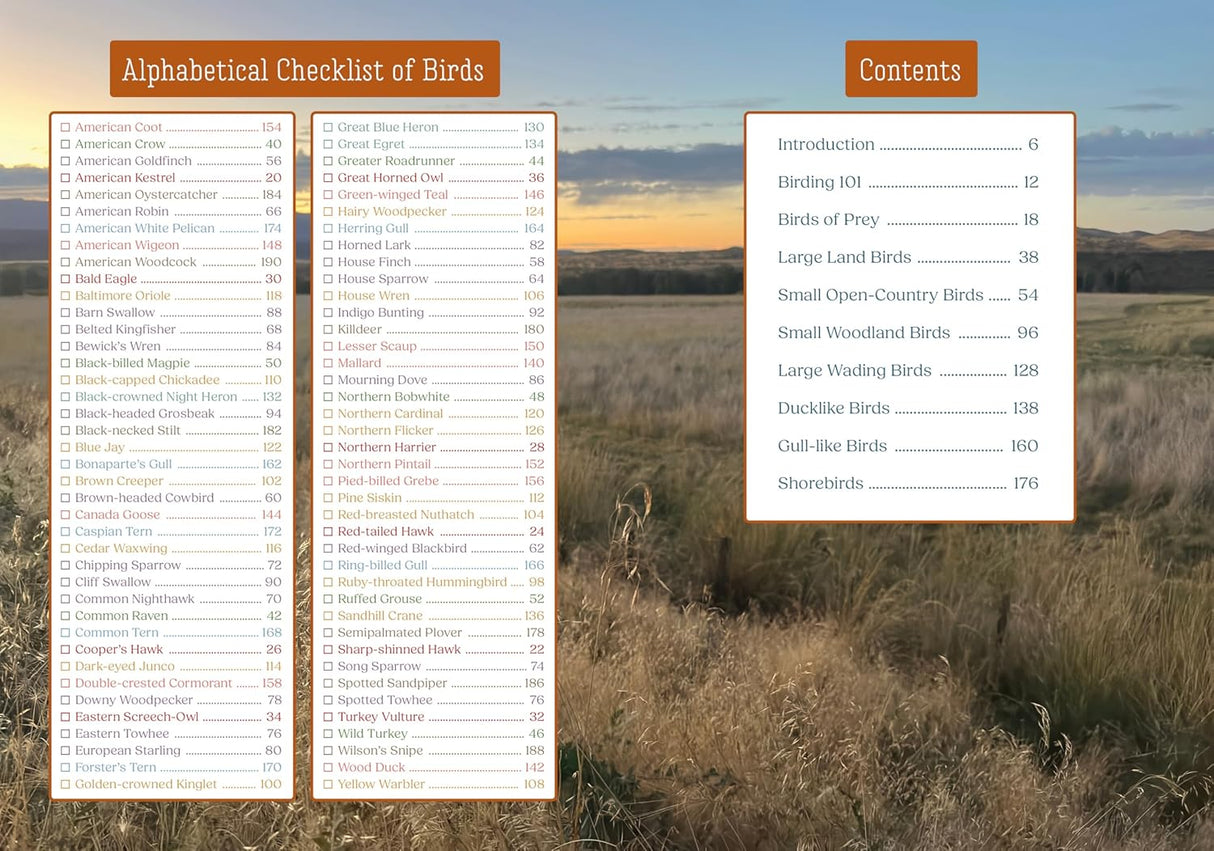
Task: Mark the Great Horned Owl as seen
Action: [328, 178]
